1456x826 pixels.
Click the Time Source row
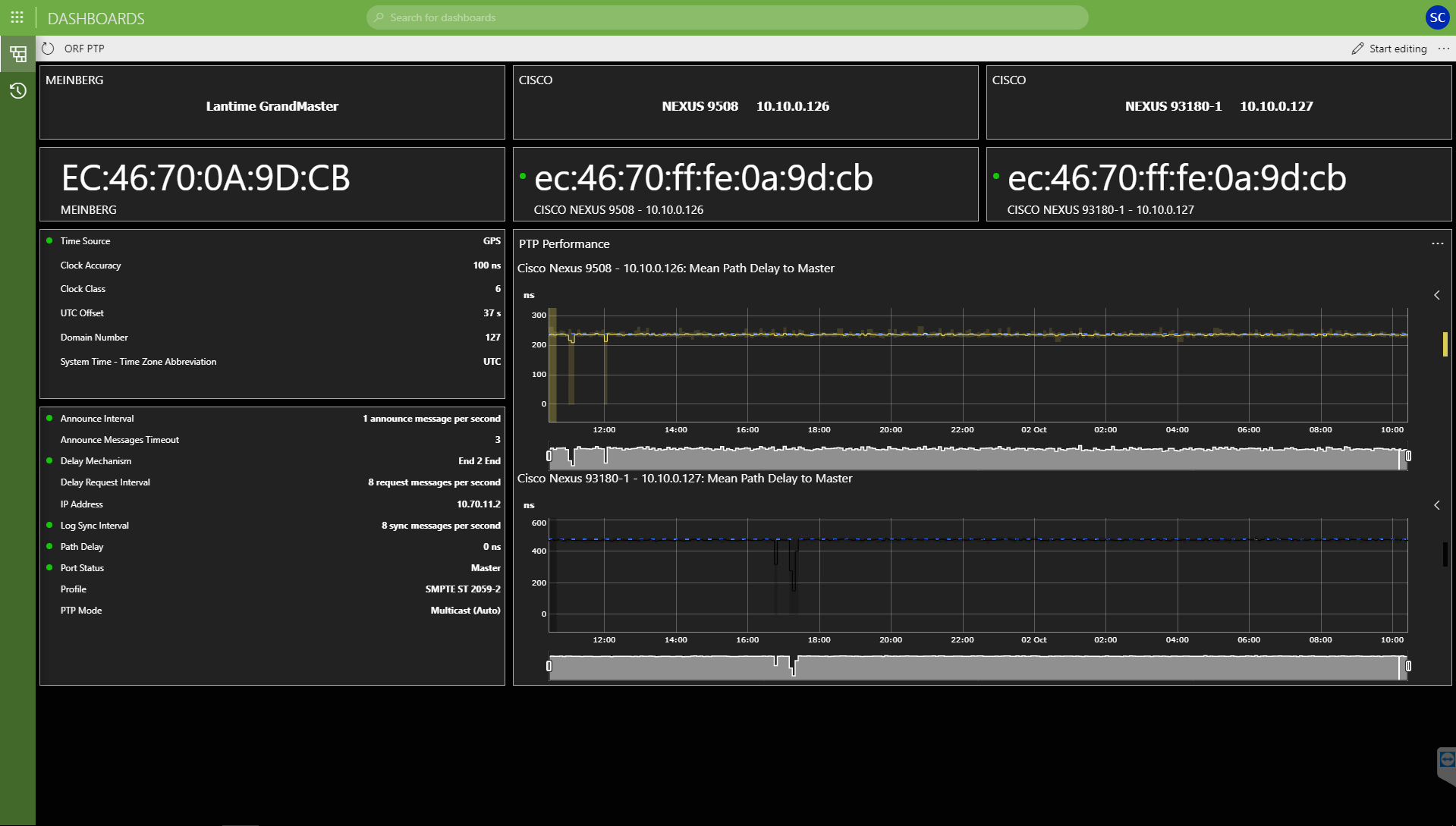click(272, 241)
